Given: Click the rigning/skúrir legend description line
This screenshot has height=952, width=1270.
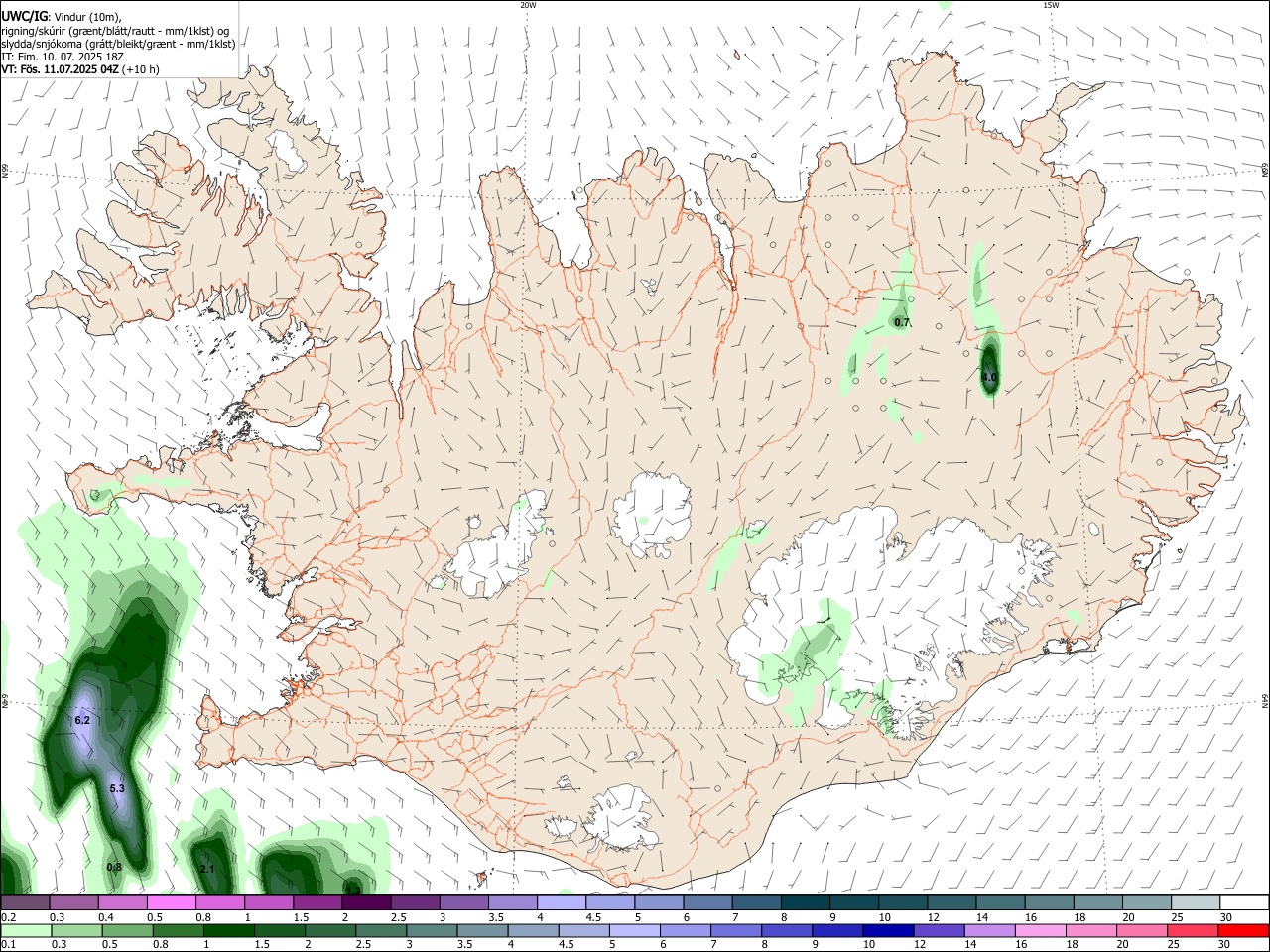Looking at the screenshot, I should 115,31.
